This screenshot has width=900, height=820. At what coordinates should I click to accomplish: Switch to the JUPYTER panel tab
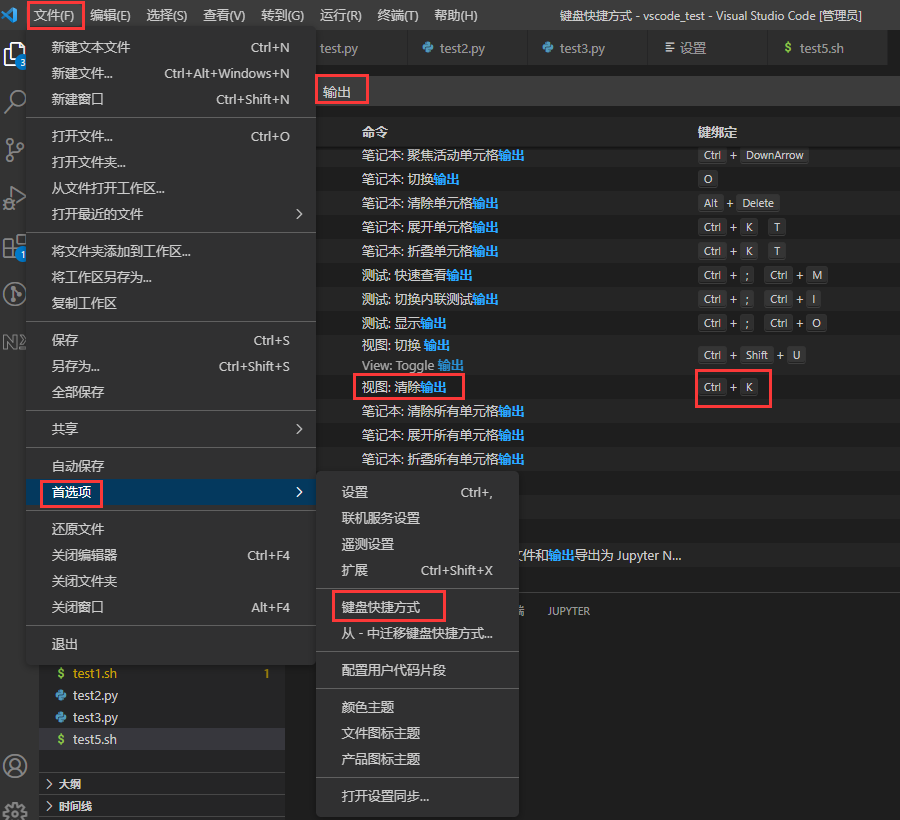568,611
